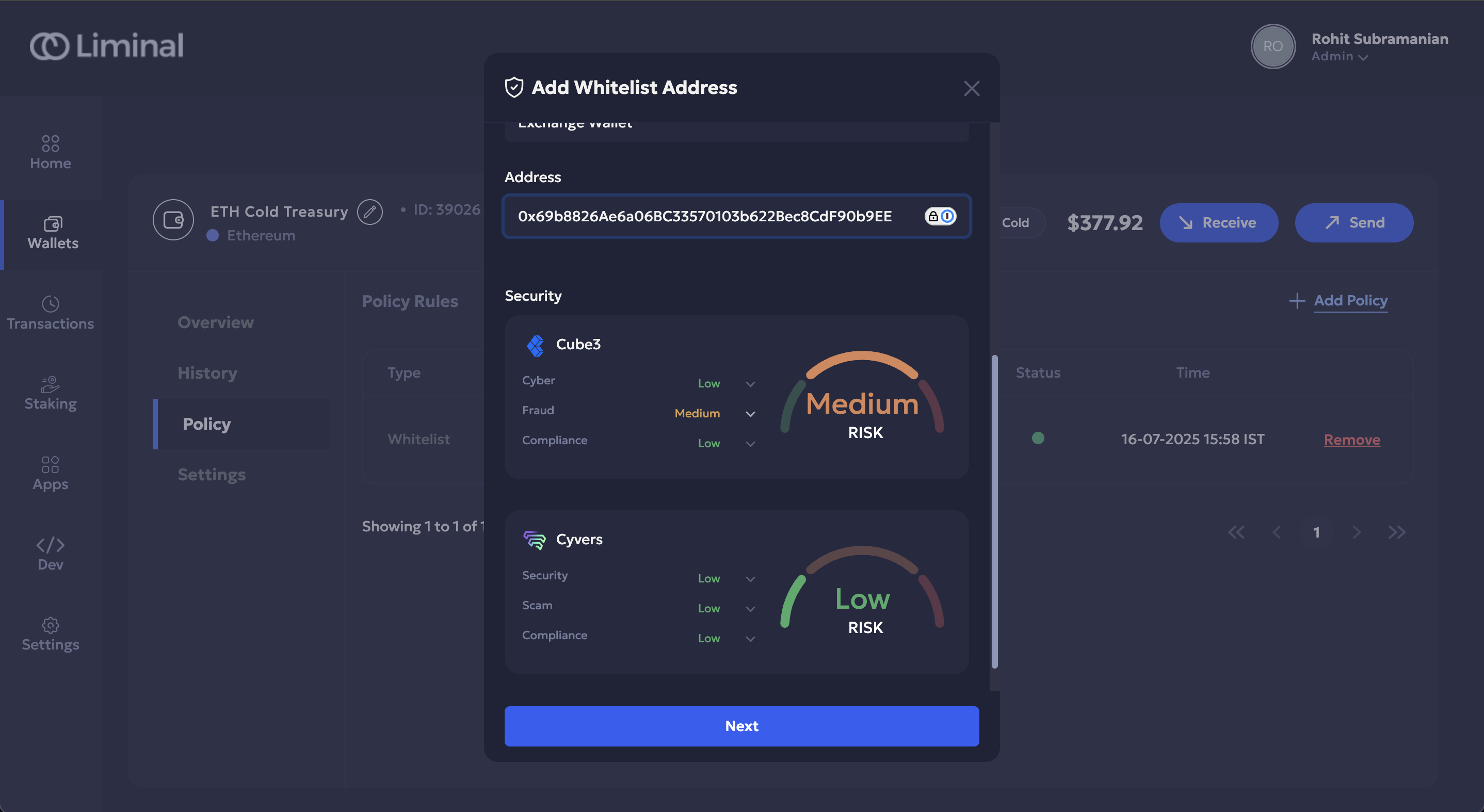Close the Add Whitelist Address dialog
The image size is (1484, 812).
coord(971,88)
